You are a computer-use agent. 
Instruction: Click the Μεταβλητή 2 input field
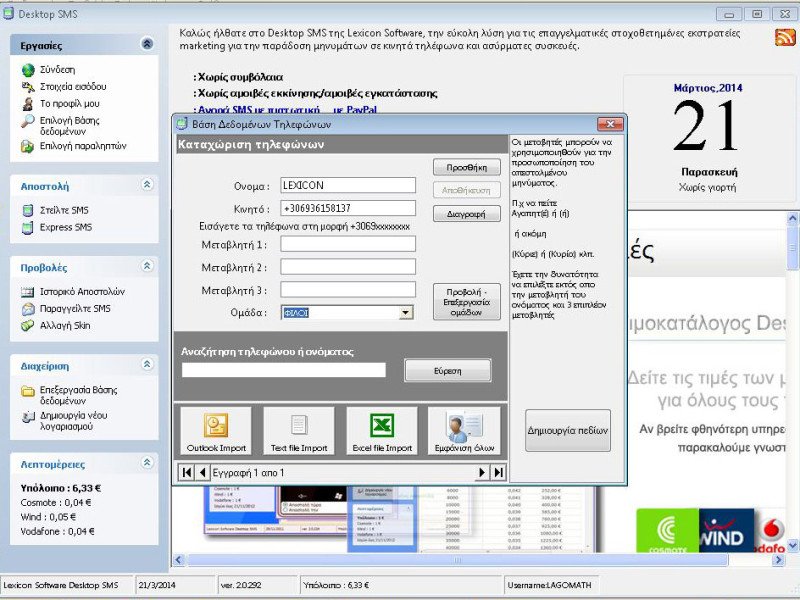[x=348, y=266]
